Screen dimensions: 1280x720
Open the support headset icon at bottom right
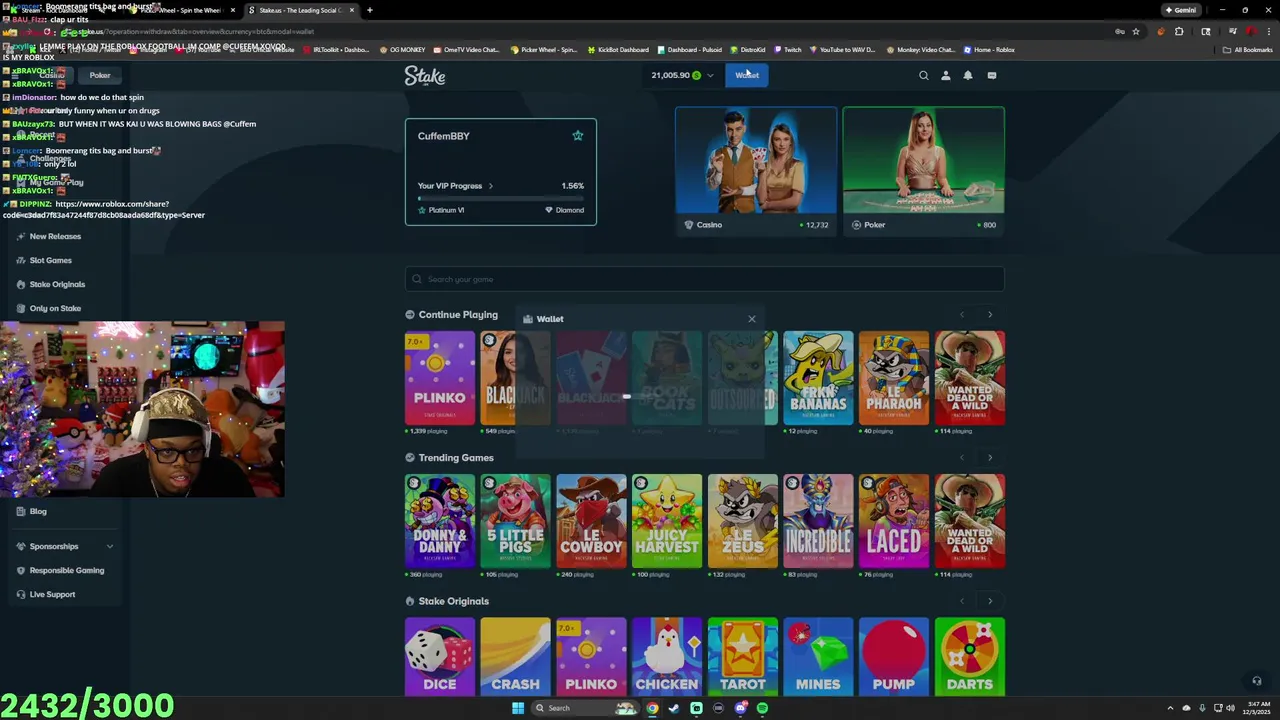(x=1257, y=681)
